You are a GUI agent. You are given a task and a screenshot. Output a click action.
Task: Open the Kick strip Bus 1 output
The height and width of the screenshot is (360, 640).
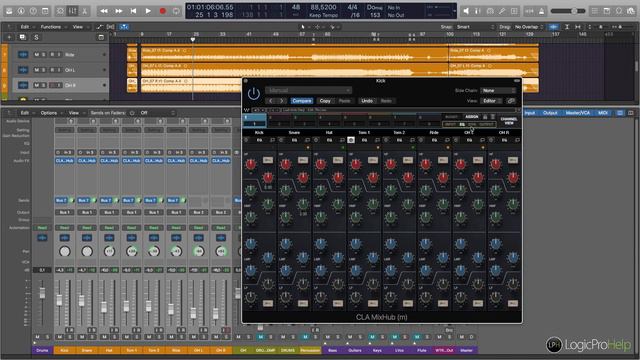[64, 212]
